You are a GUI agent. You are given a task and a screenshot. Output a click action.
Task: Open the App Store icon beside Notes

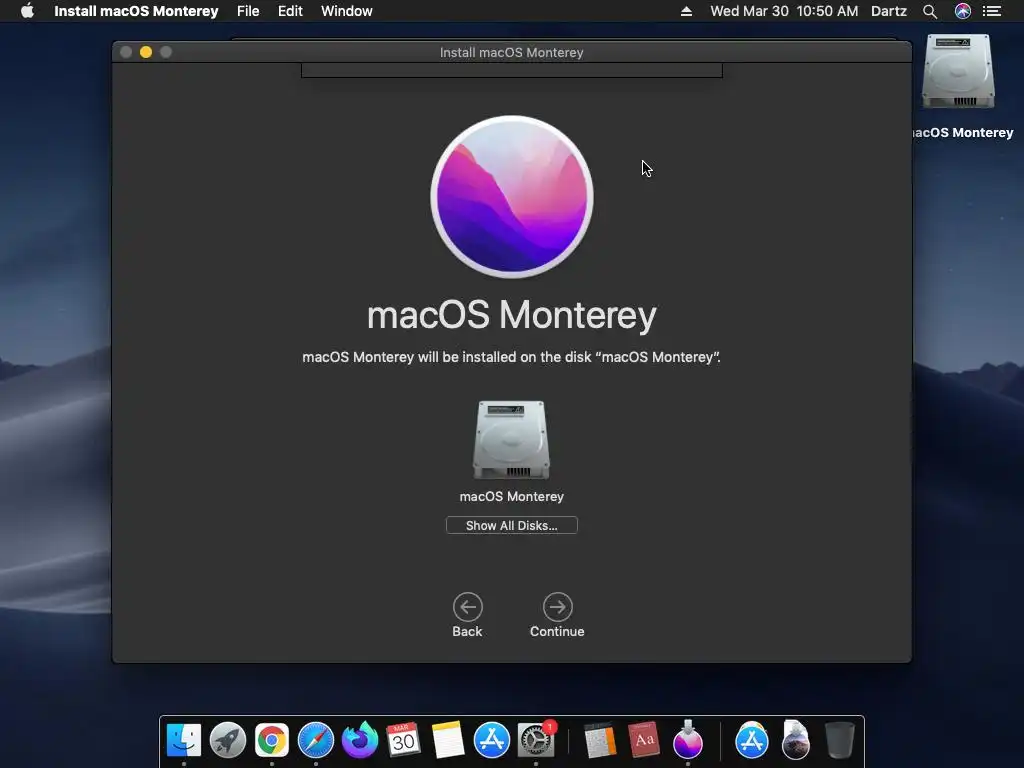491,740
